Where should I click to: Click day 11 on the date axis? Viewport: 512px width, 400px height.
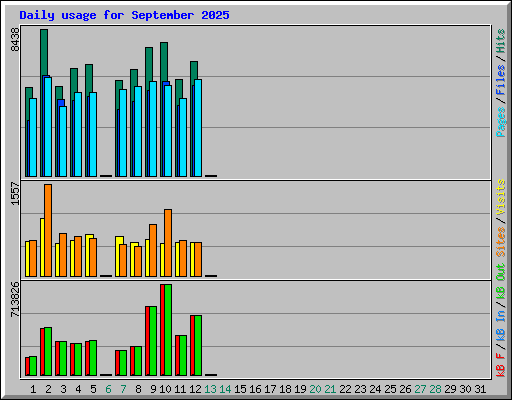click(x=180, y=389)
